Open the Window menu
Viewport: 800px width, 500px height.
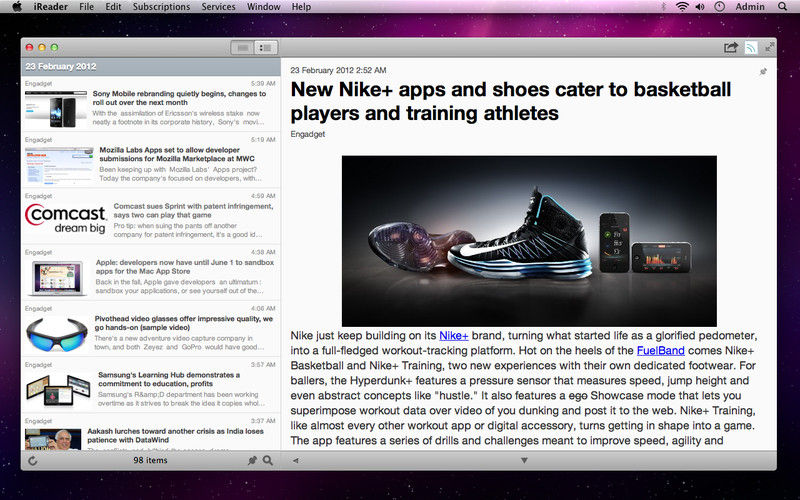click(263, 7)
